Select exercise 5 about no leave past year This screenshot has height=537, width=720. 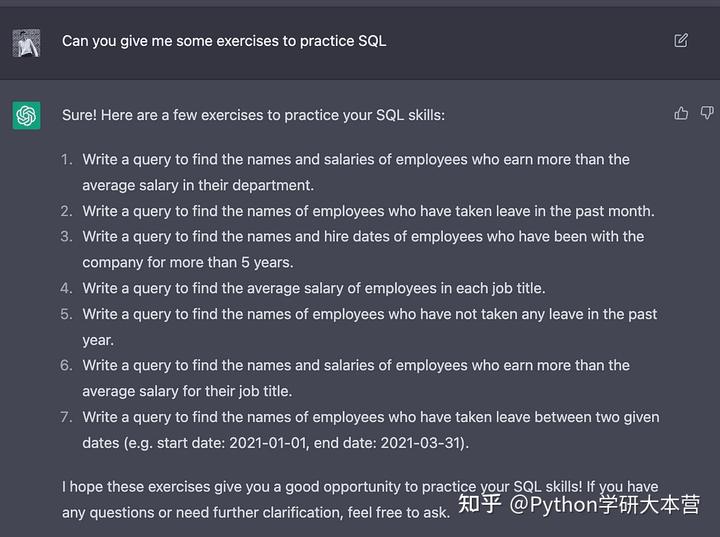coord(370,327)
